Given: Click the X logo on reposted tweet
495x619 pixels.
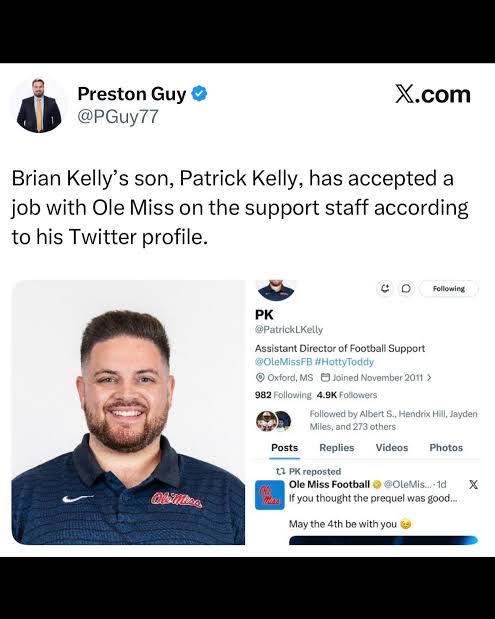Looking at the screenshot, I should 473,485.
